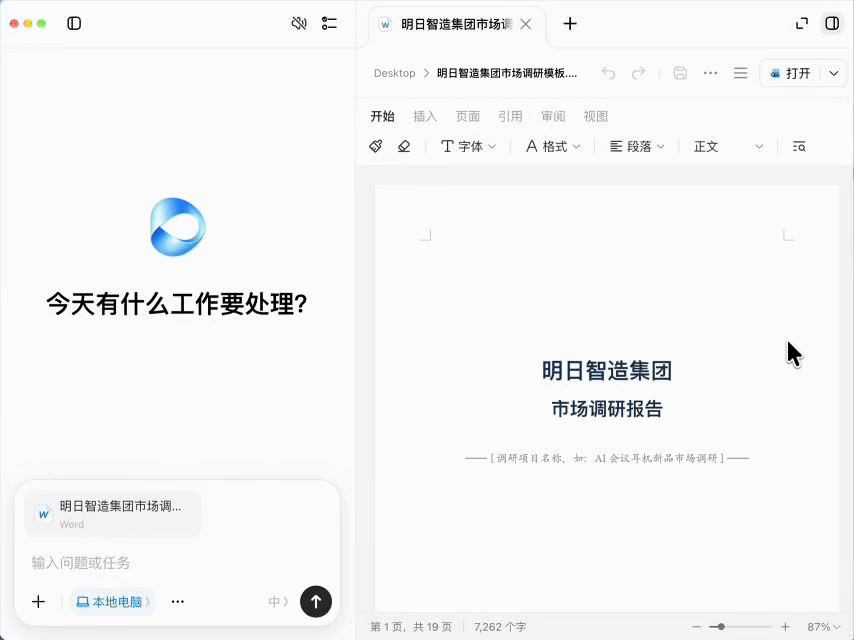Open the 字体 dropdown
Viewport: 854px width, 640px height.
tap(468, 146)
